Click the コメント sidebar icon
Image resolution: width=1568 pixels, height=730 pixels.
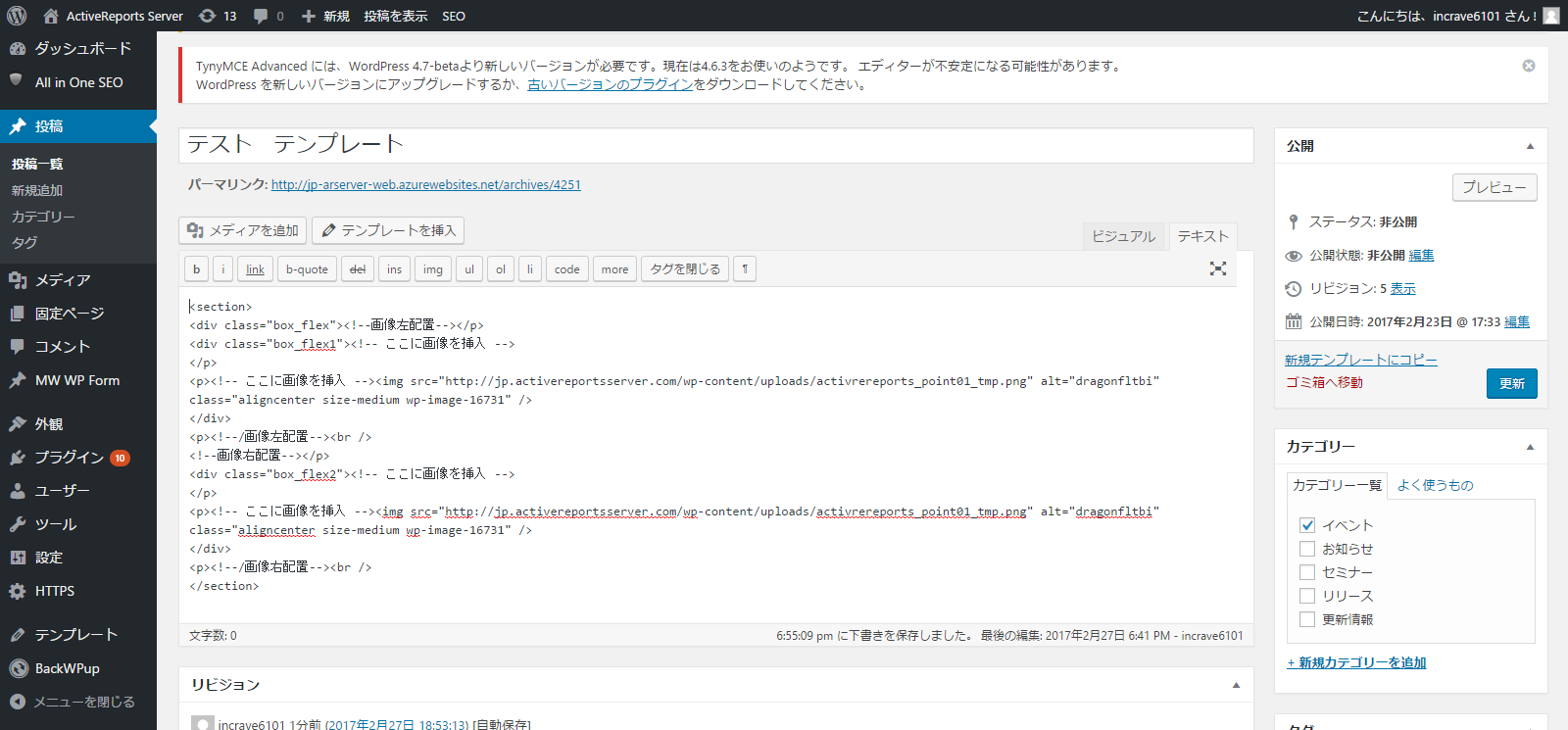pos(18,347)
